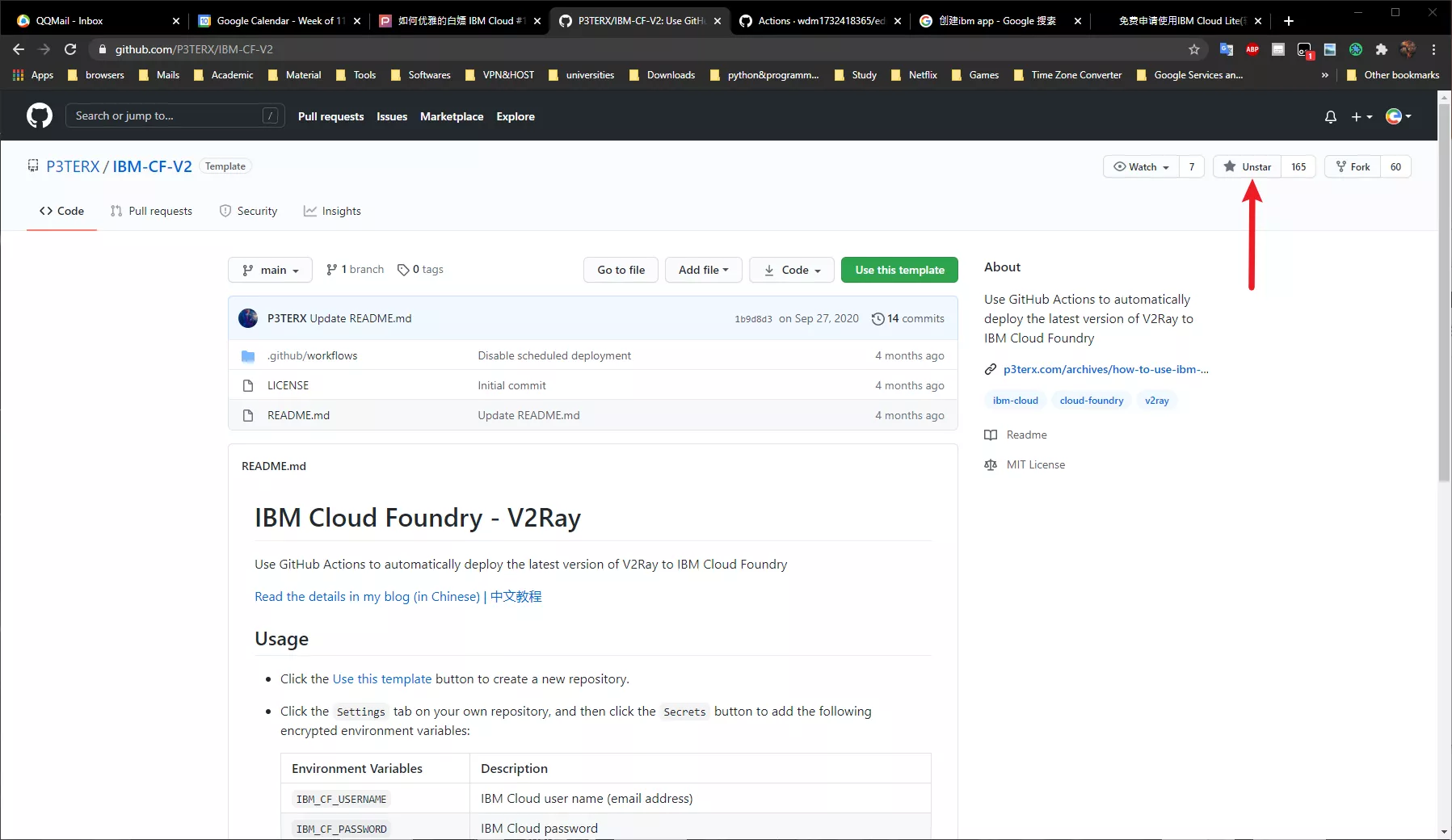Click the commits history clock icon

[878, 319]
